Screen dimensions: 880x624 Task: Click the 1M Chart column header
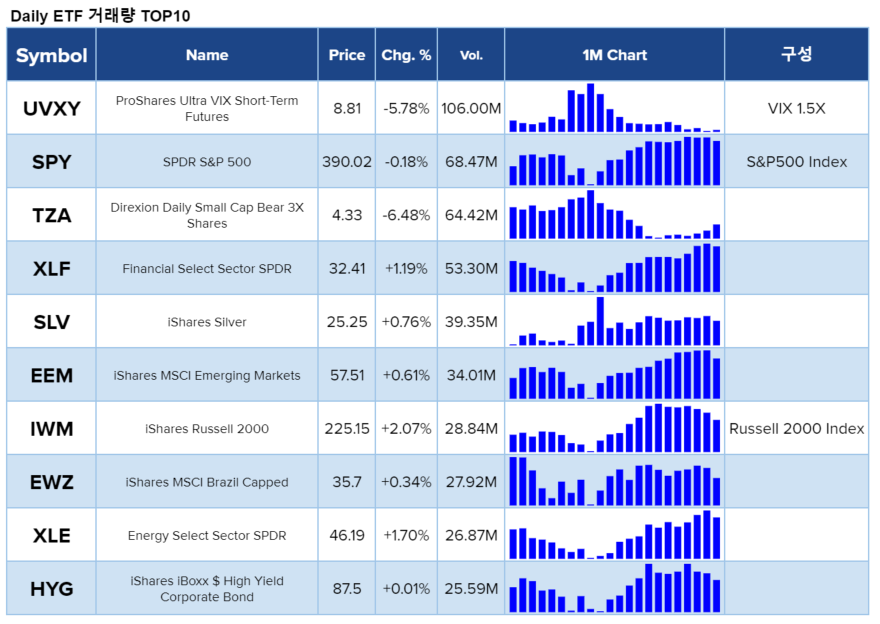pos(615,55)
